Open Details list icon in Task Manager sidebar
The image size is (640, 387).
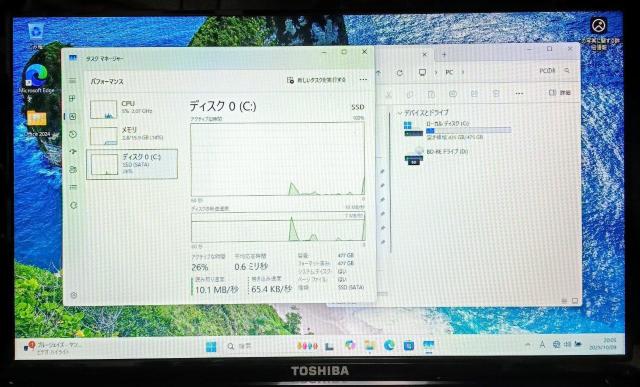click(x=73, y=187)
